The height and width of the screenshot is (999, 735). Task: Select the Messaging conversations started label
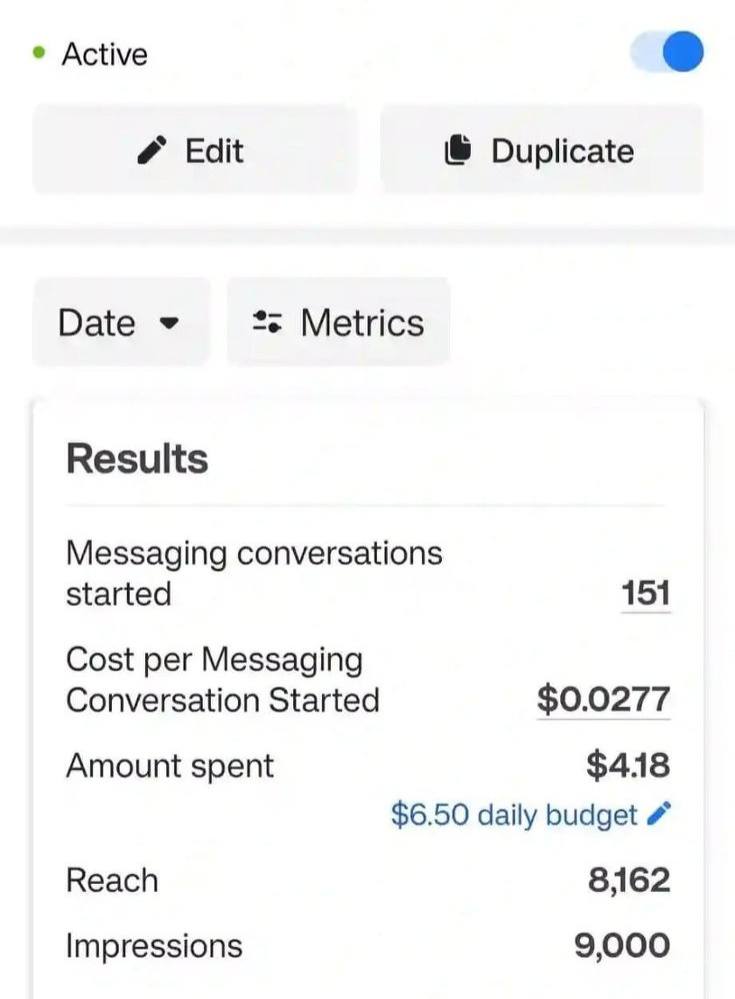254,572
